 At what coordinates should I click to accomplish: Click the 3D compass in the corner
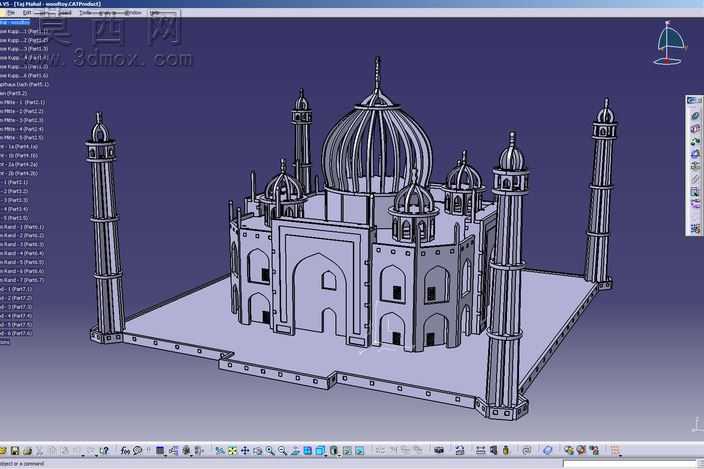pyautogui.click(x=670, y=44)
